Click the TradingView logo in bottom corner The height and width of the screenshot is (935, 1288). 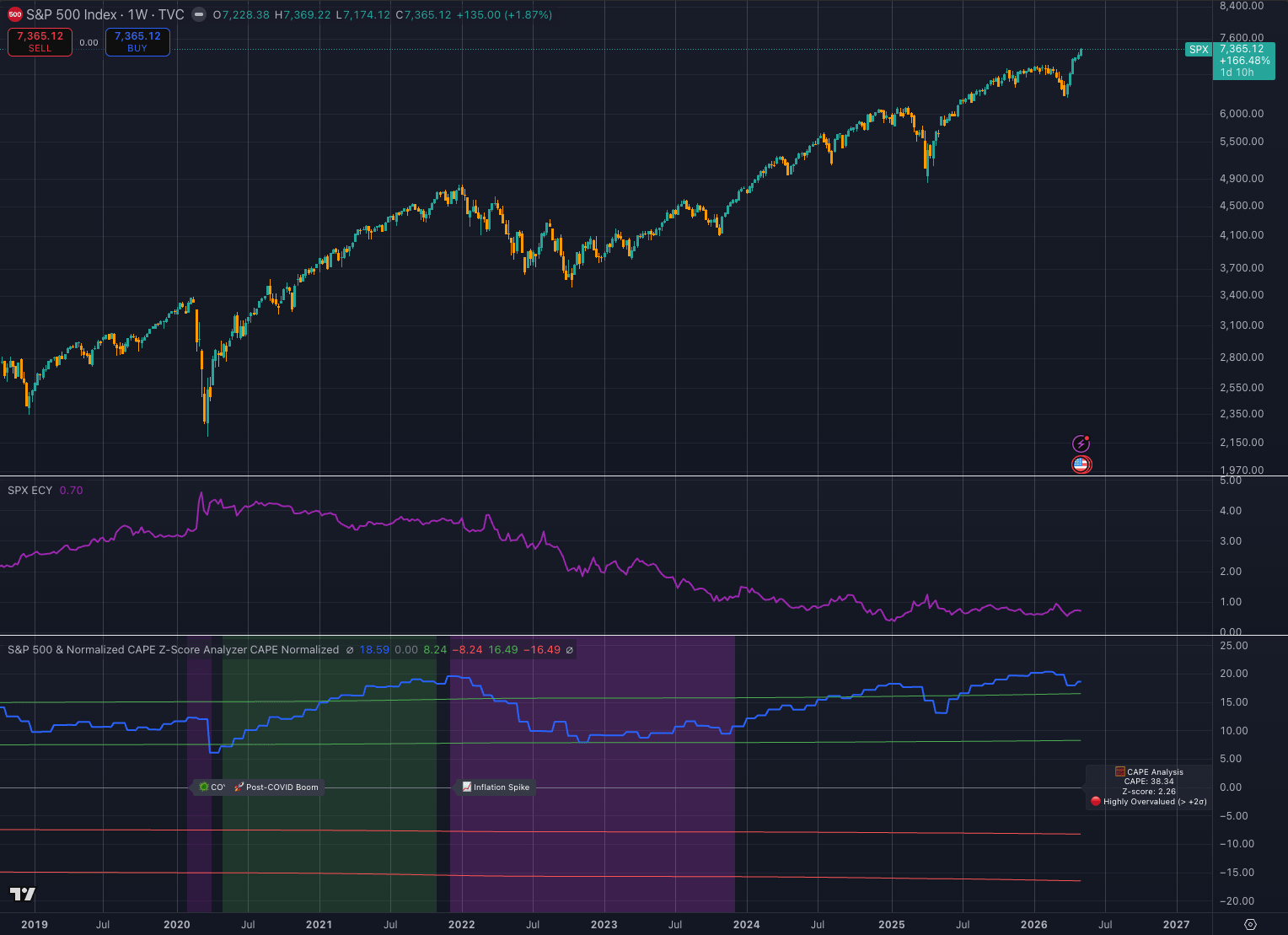click(23, 894)
